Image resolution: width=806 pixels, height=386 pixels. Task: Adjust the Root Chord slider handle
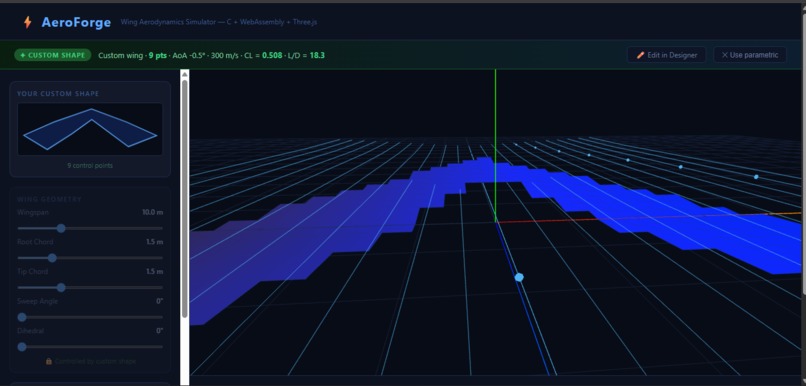coord(52,258)
